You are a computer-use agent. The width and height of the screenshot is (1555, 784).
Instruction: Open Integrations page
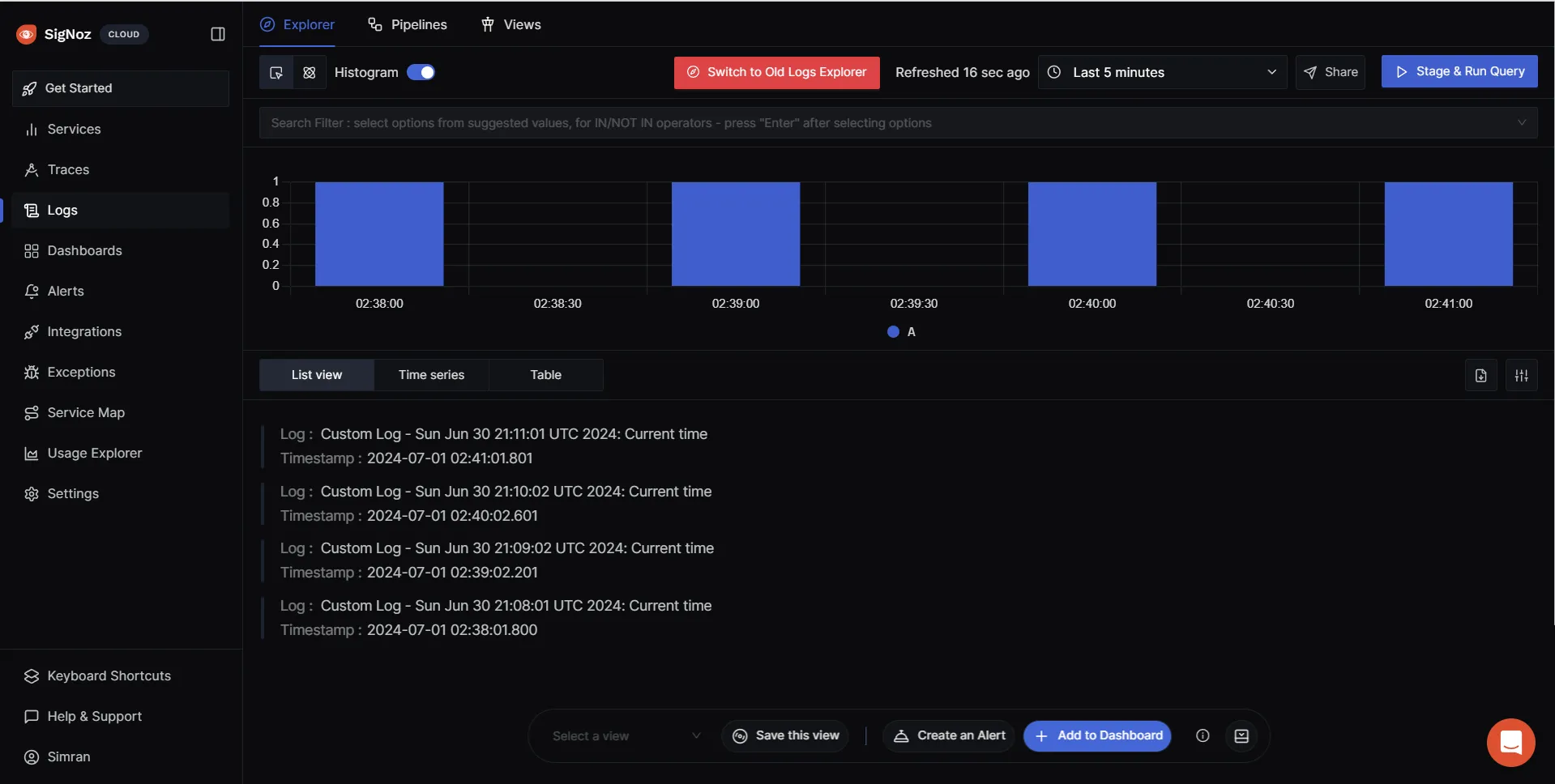click(x=121, y=331)
